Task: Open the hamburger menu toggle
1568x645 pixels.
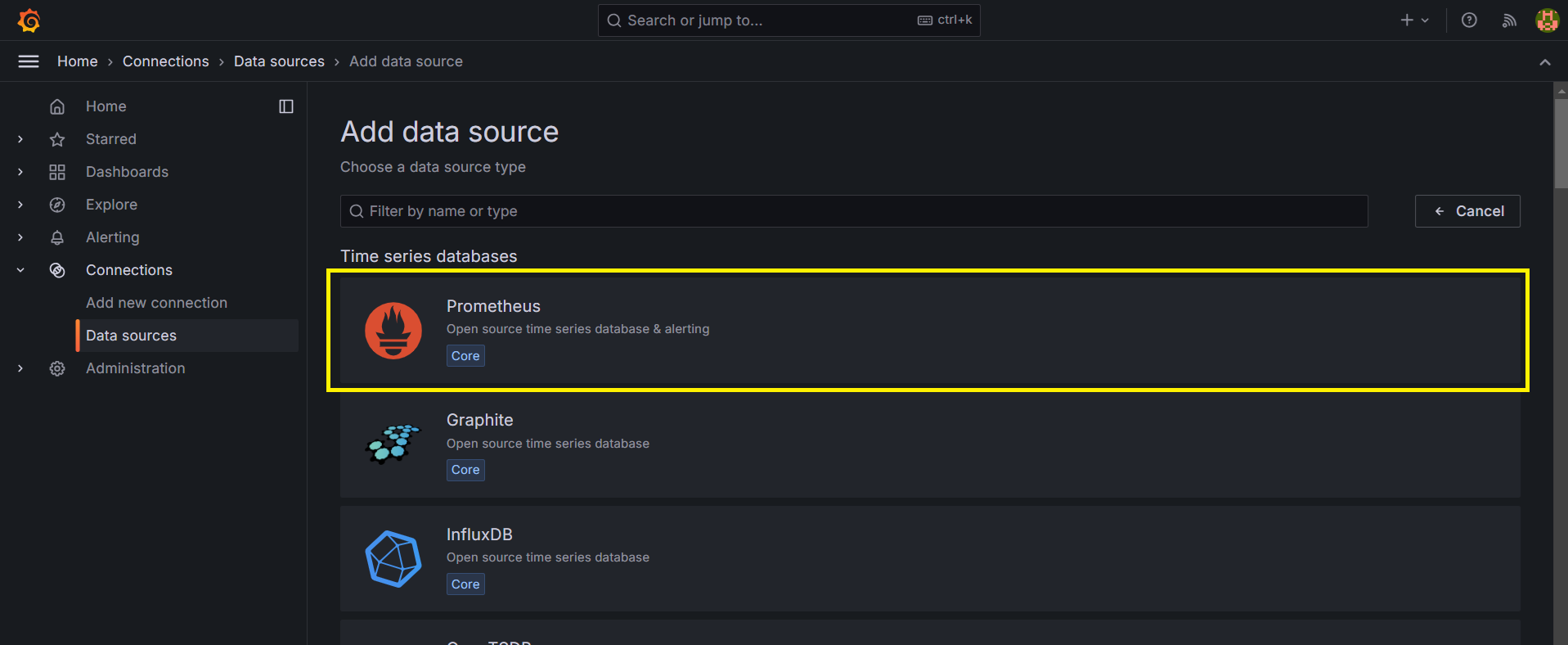Action: click(x=29, y=61)
